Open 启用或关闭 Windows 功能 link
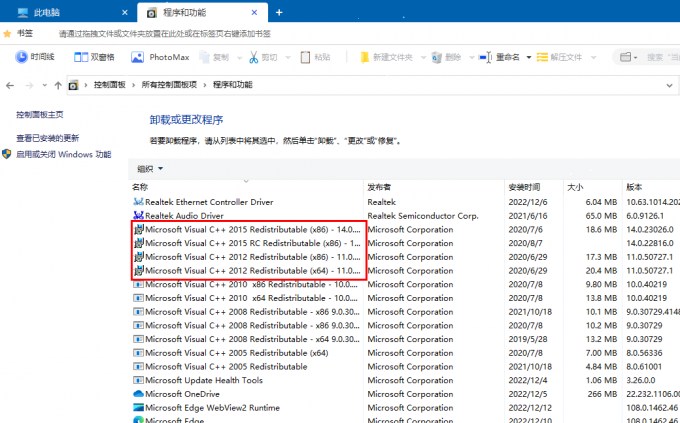 tap(64, 154)
